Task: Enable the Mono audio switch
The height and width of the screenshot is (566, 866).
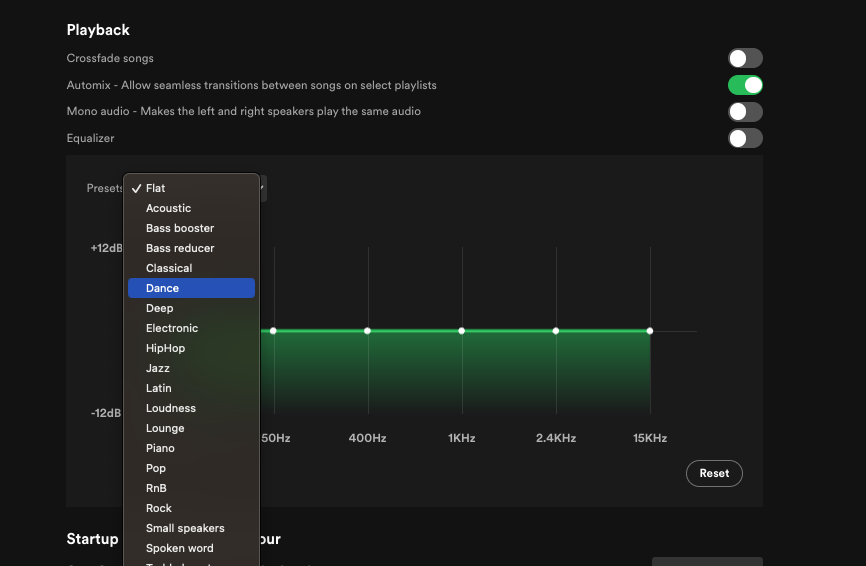Action: coord(745,112)
